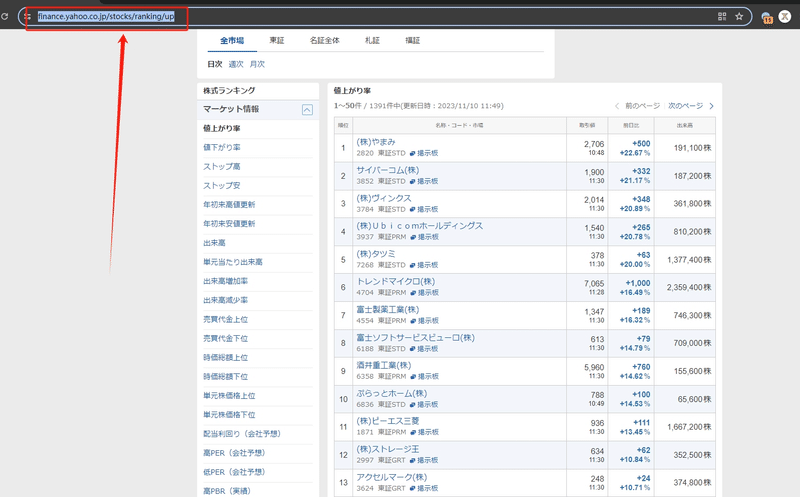Open 掲示板 for アクセルマーク(株)

[x=424, y=488]
